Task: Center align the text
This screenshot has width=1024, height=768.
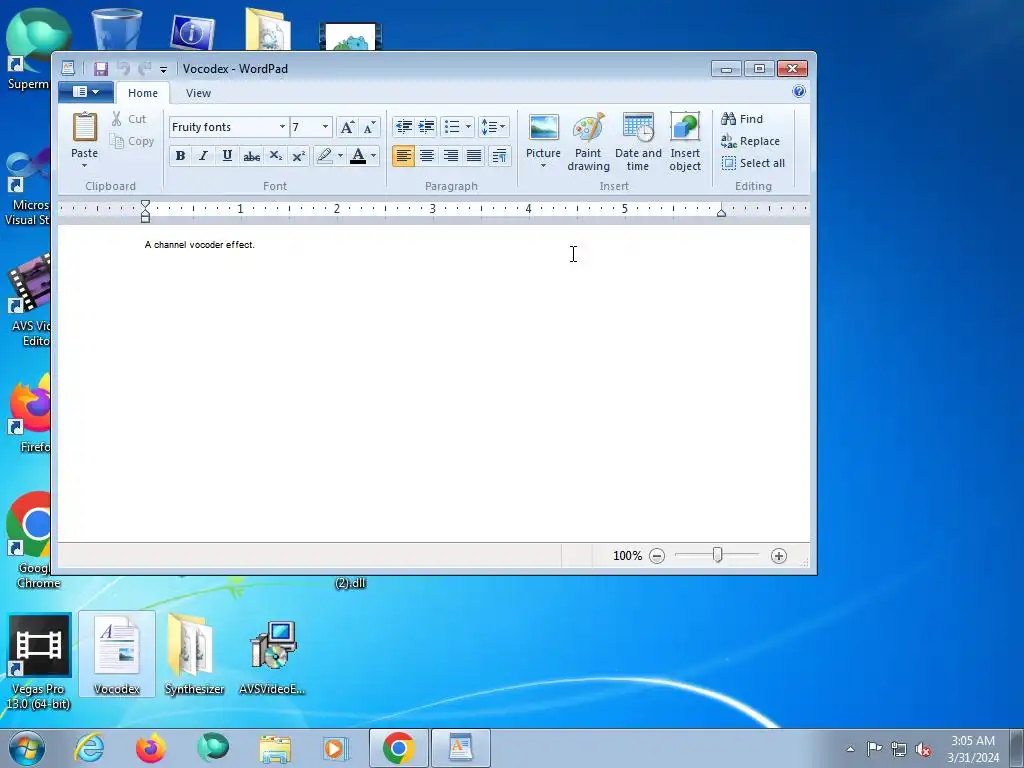Action: tap(426, 155)
